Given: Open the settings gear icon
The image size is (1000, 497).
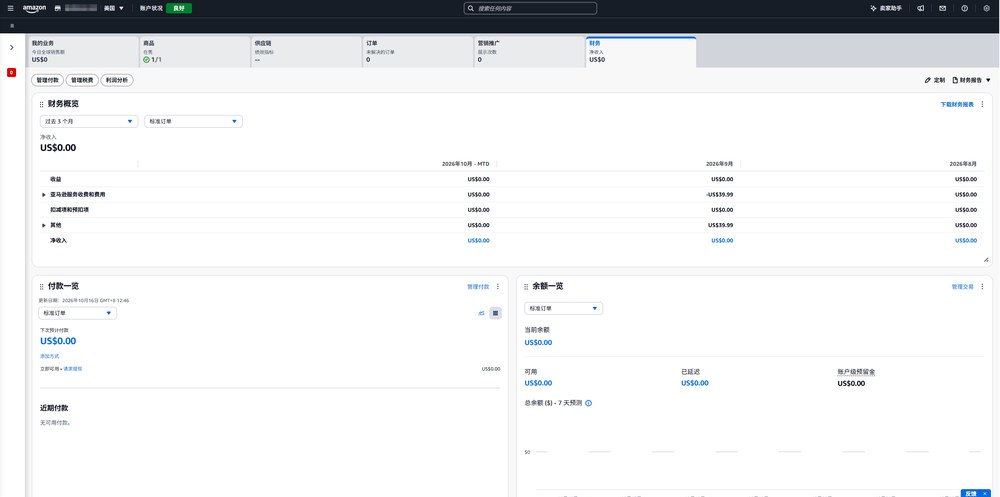Looking at the screenshot, I should pyautogui.click(x=987, y=8).
